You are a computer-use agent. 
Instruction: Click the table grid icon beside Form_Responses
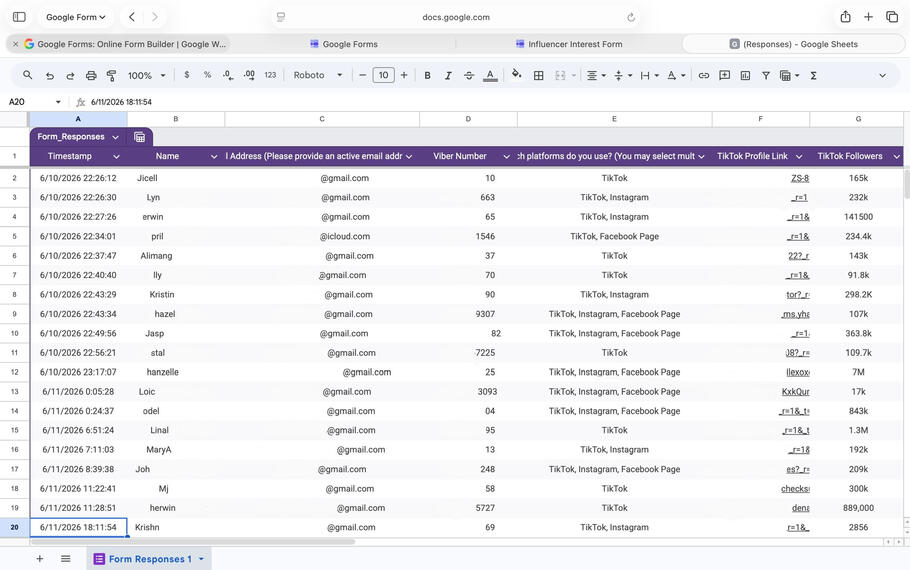click(139, 137)
